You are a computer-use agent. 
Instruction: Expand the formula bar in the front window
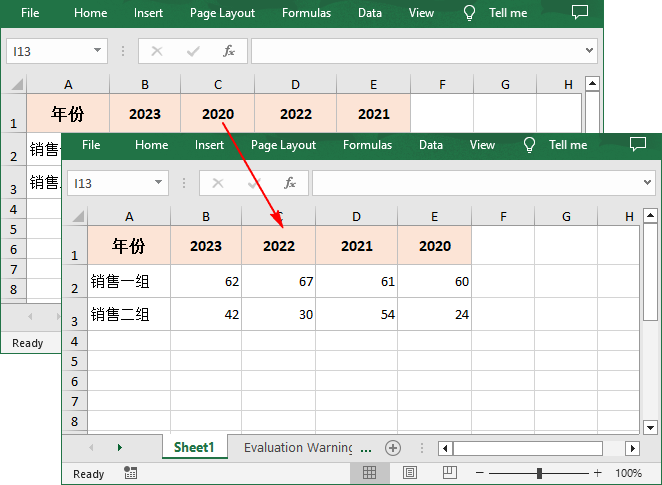[x=648, y=182]
